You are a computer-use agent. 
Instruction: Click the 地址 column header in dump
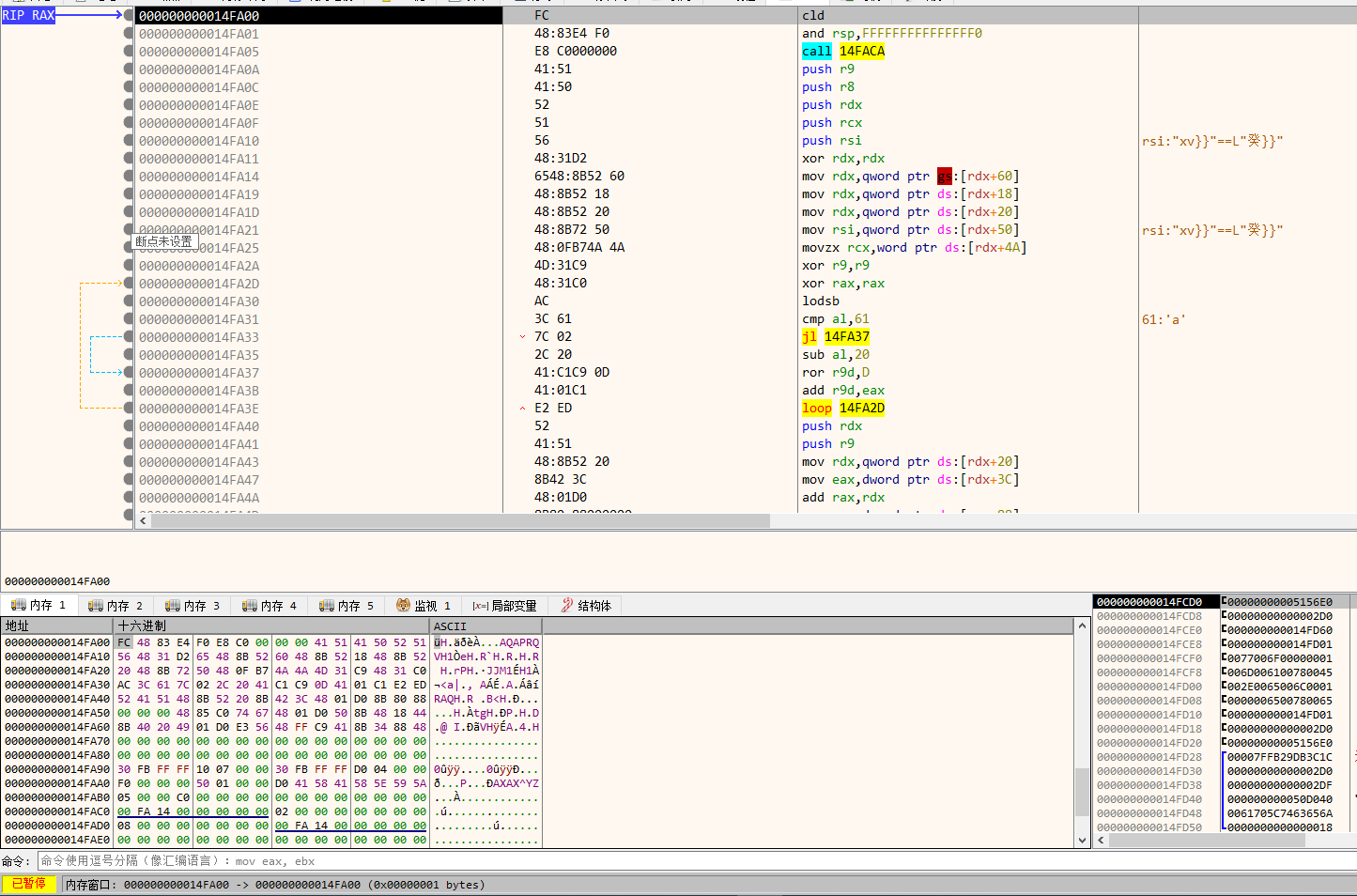56,626
